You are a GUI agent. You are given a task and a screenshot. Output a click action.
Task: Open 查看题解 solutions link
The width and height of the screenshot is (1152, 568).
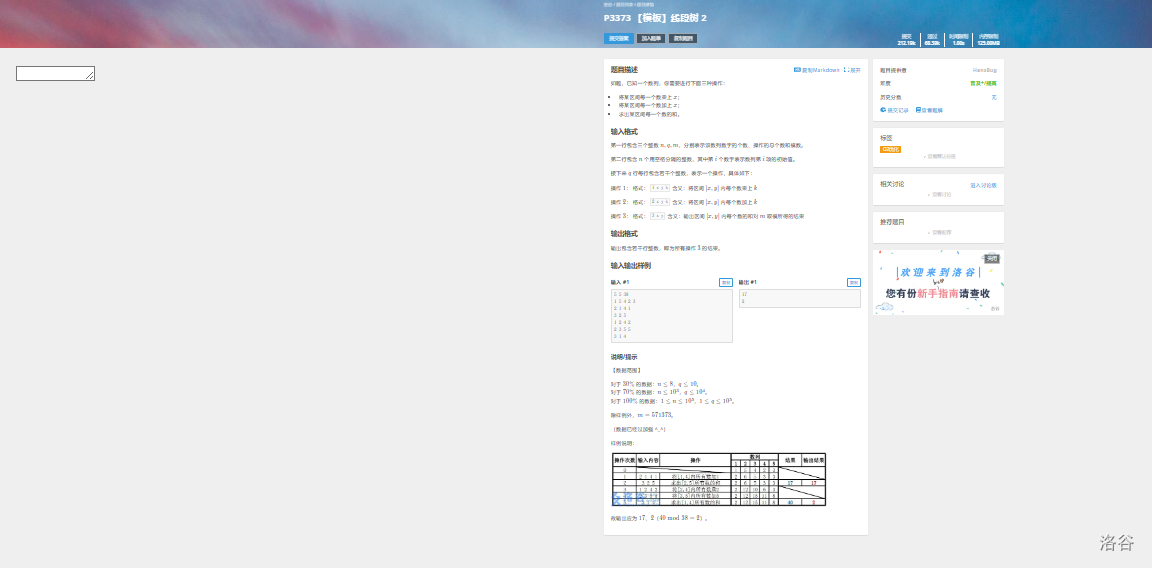click(929, 110)
